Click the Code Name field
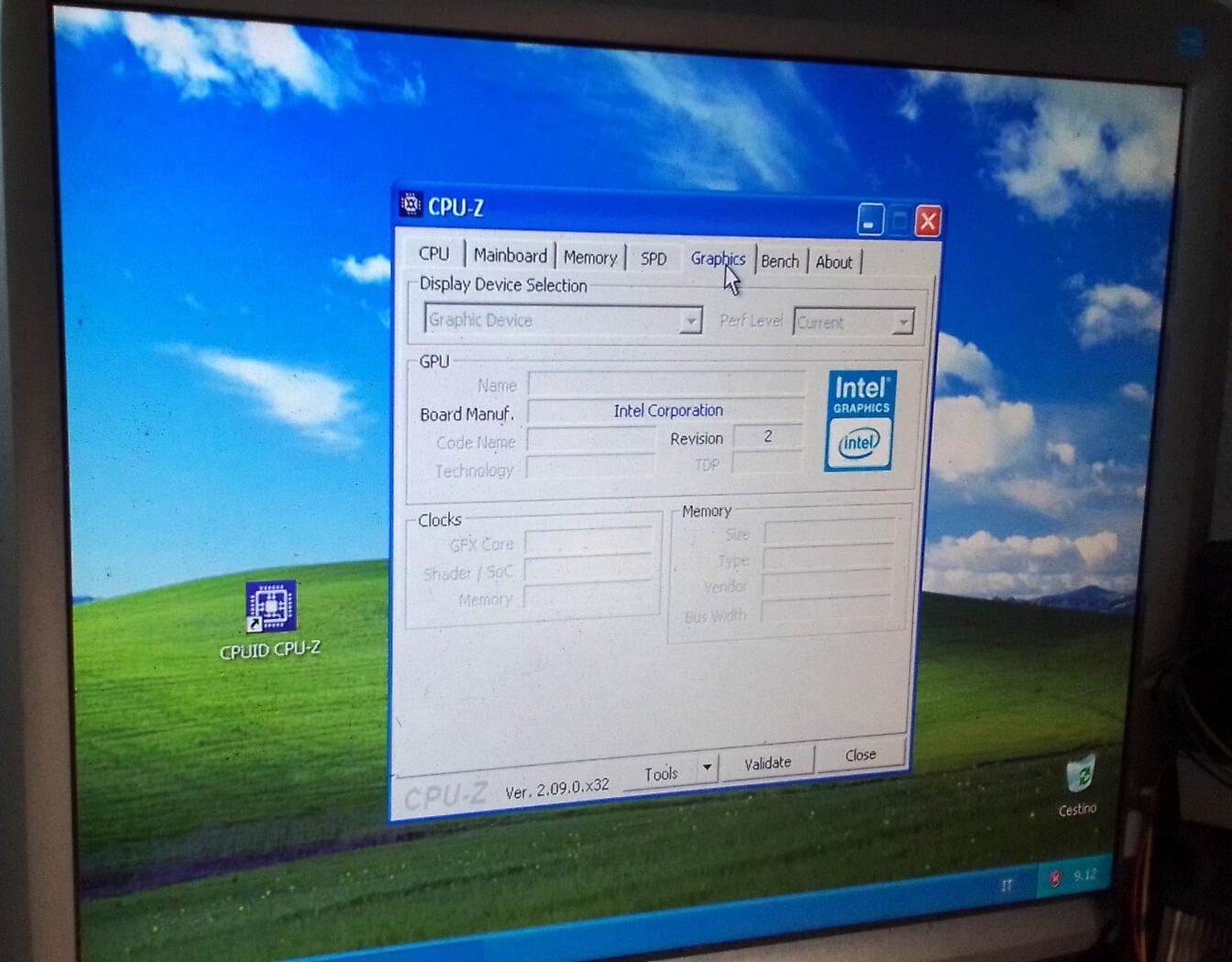This screenshot has height=962, width=1232. click(591, 441)
